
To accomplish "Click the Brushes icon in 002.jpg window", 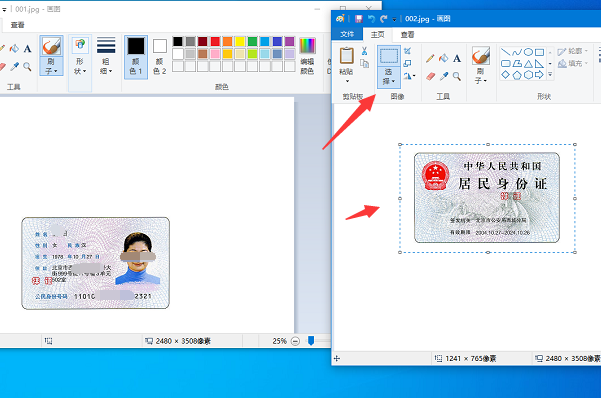I will click(x=481, y=56).
